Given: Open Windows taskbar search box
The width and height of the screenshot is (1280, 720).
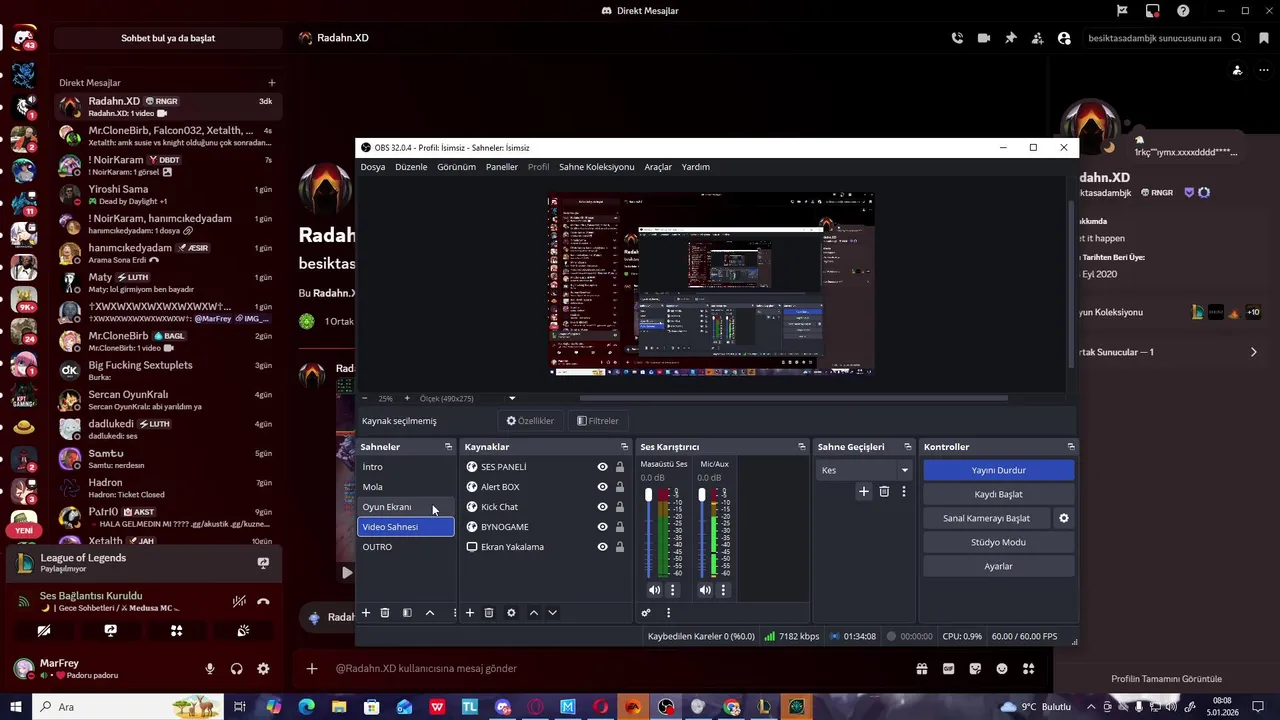Looking at the screenshot, I should pos(130,707).
